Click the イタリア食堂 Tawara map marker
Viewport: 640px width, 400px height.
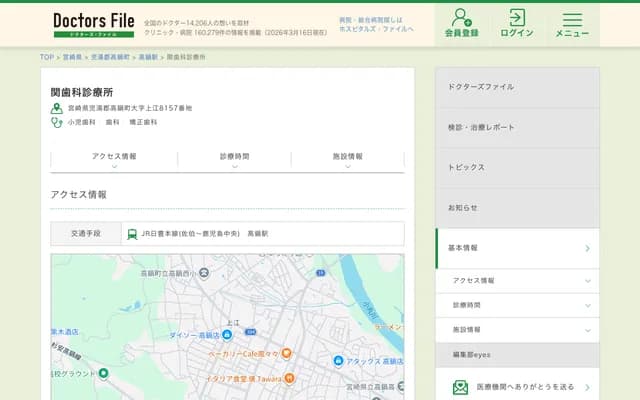289,378
